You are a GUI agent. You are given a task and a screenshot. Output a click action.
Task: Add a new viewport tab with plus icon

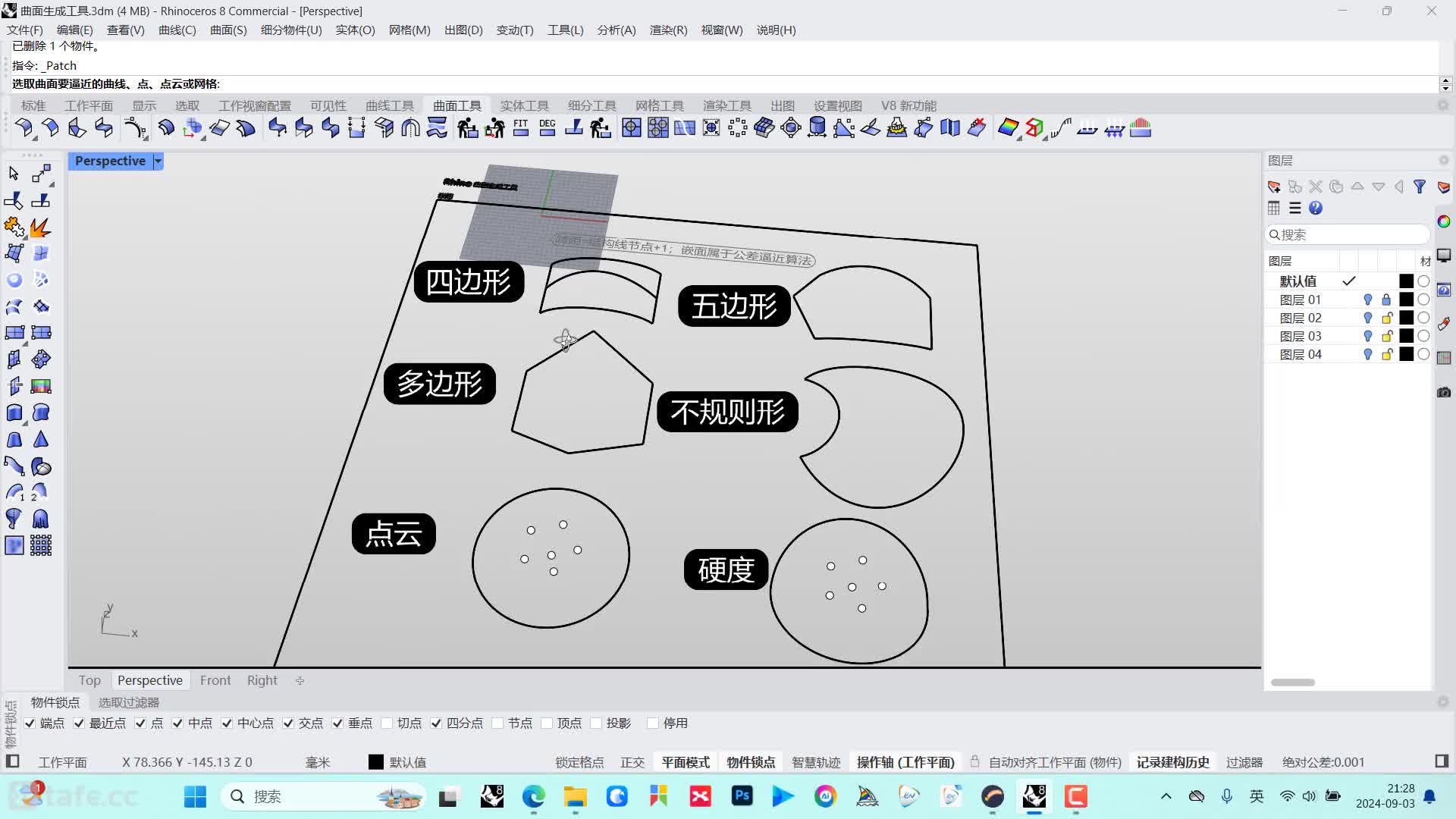tap(300, 680)
